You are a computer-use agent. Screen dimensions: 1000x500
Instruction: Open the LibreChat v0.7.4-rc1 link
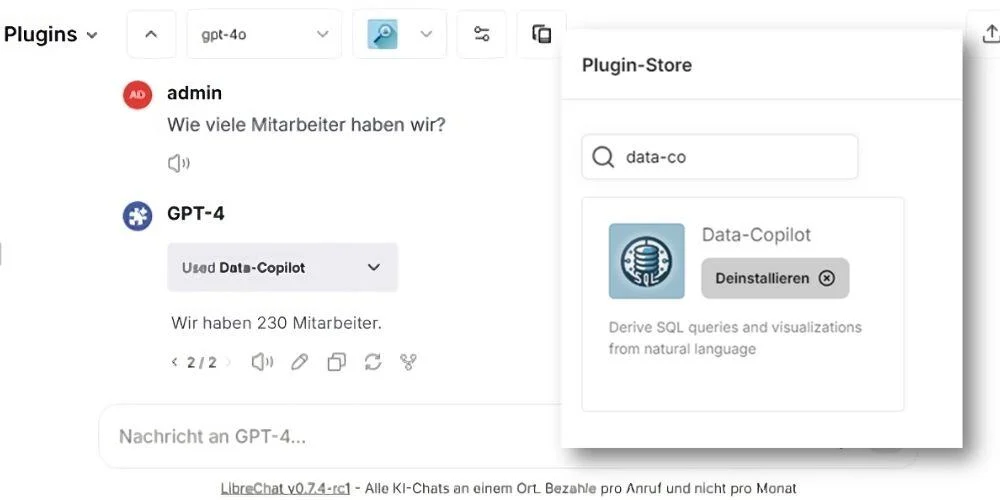tap(286, 489)
